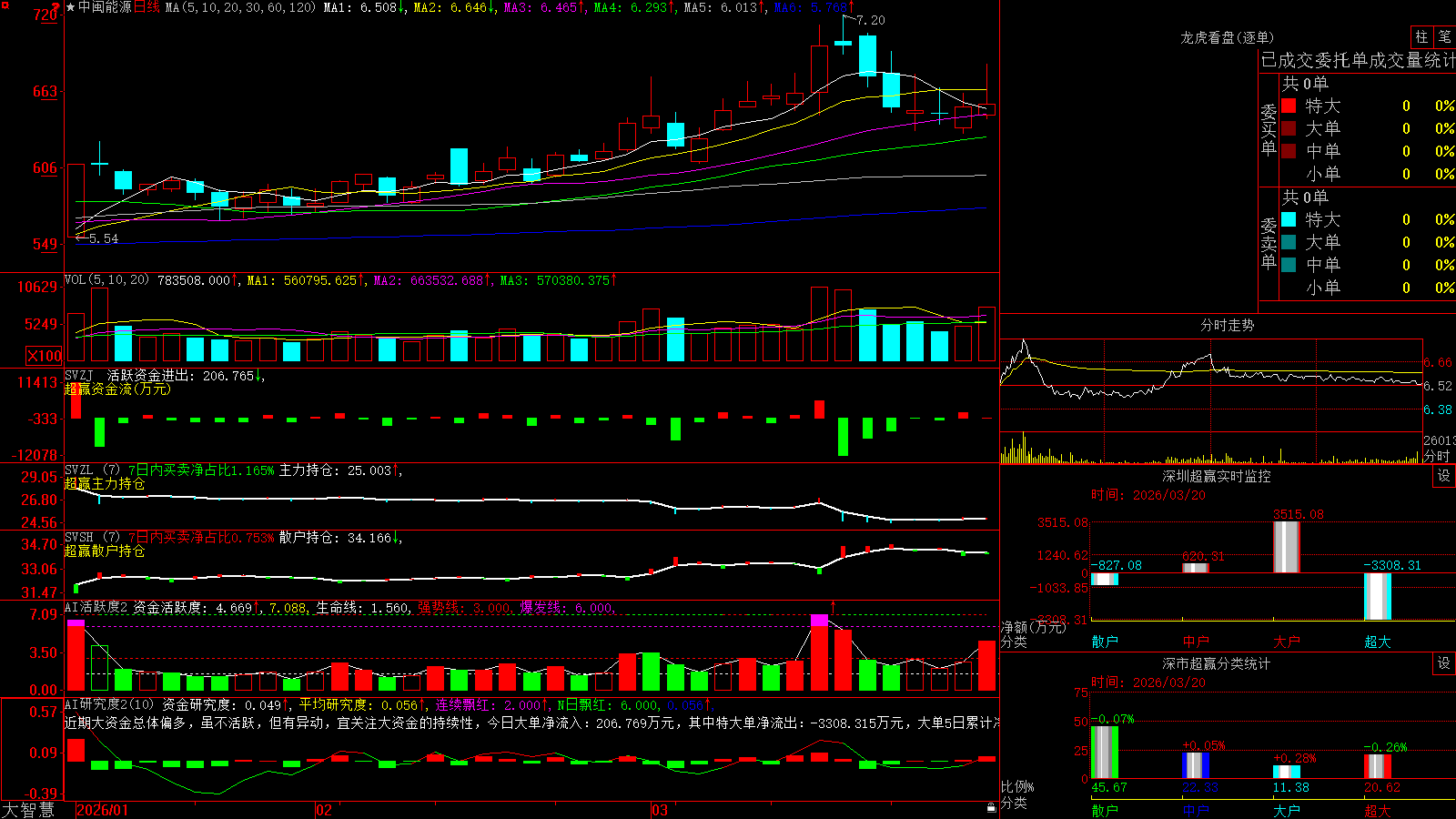Click the teal 中单 sell-order swatch
The height and width of the screenshot is (819, 1456).
point(1289,264)
